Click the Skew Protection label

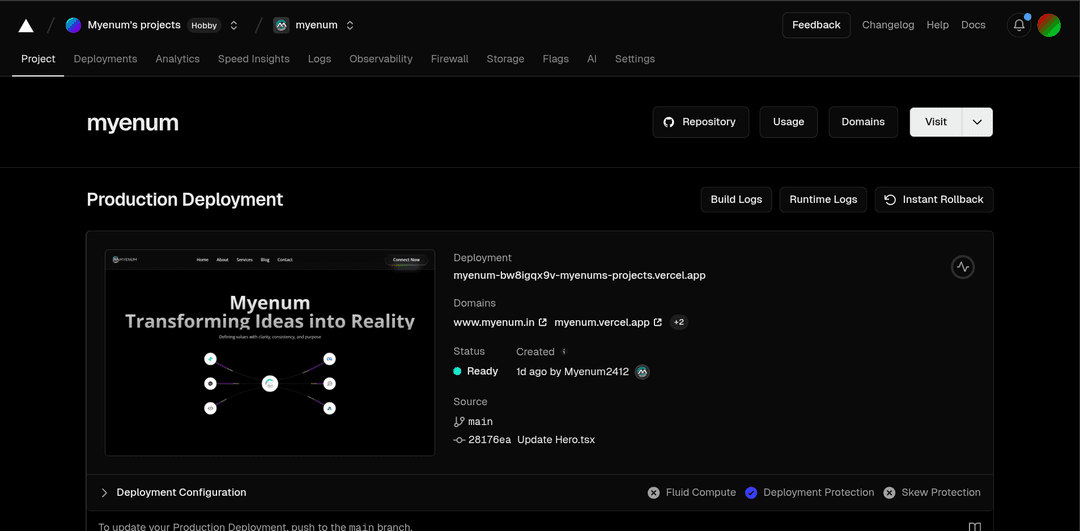click(x=941, y=492)
